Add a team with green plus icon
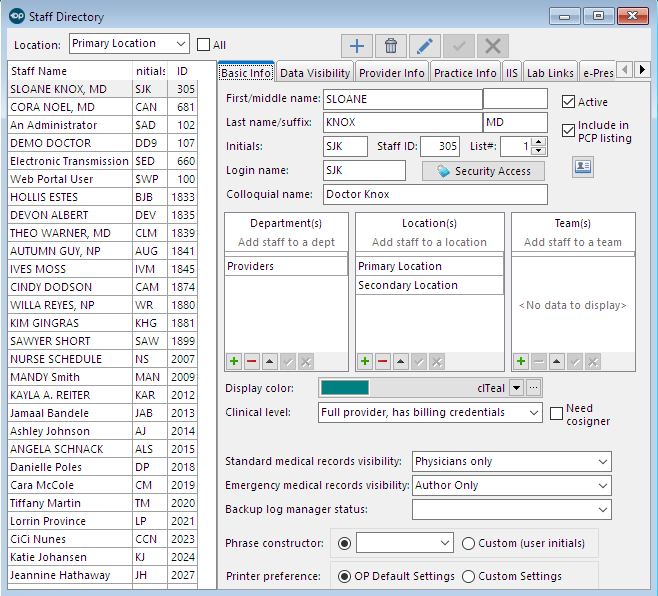658x596 pixels. tap(521, 361)
